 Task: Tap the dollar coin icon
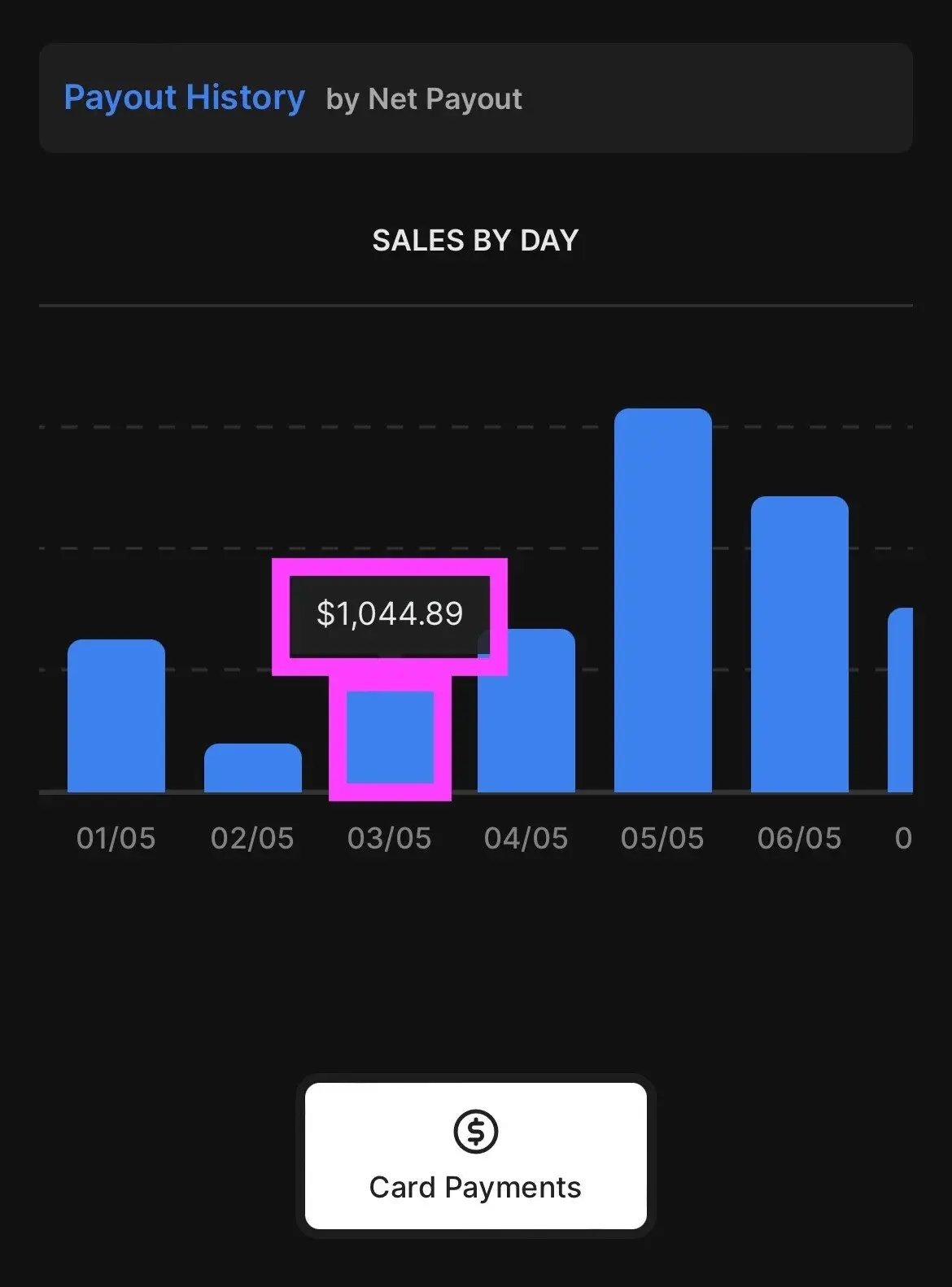coord(475,1131)
